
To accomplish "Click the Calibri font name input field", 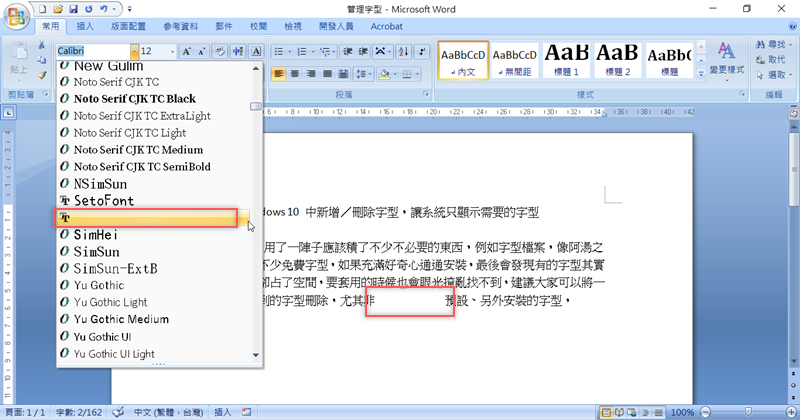I will click(x=93, y=51).
